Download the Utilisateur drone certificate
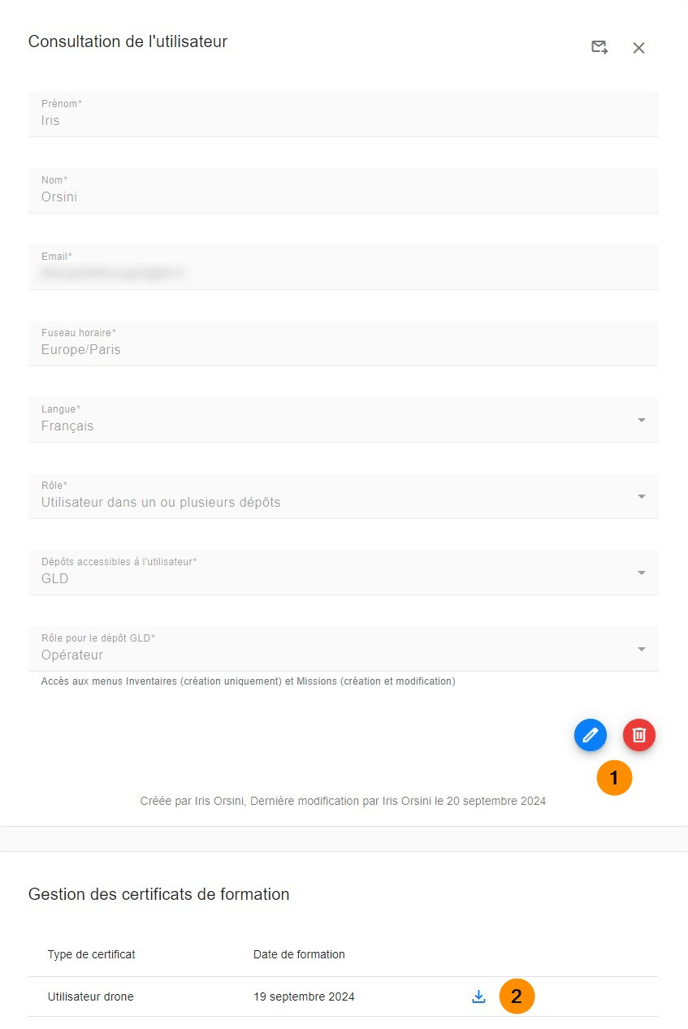Image resolution: width=688 pixels, height=1029 pixels. [x=479, y=997]
